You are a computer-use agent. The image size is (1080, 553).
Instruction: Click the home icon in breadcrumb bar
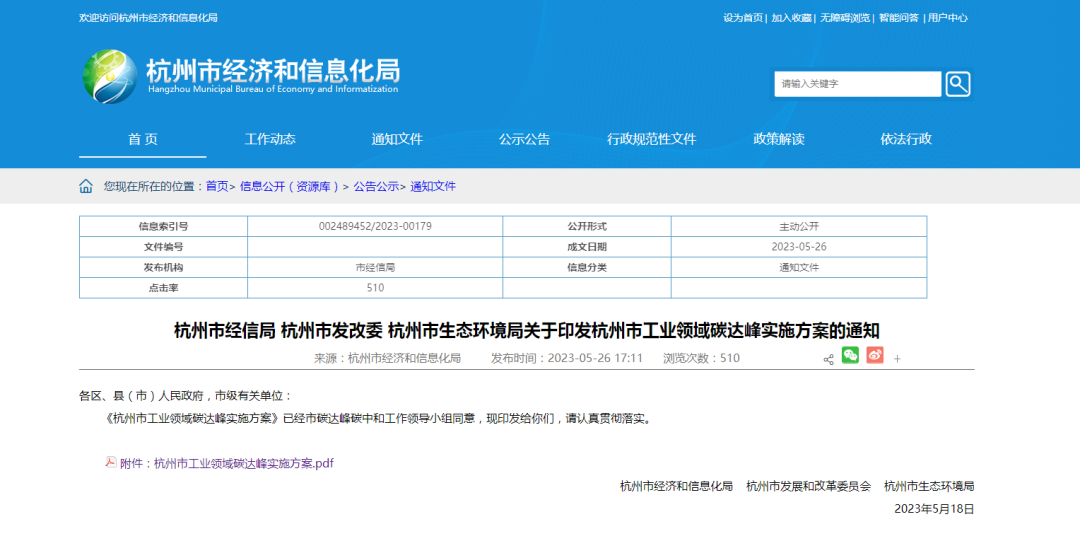point(86,186)
